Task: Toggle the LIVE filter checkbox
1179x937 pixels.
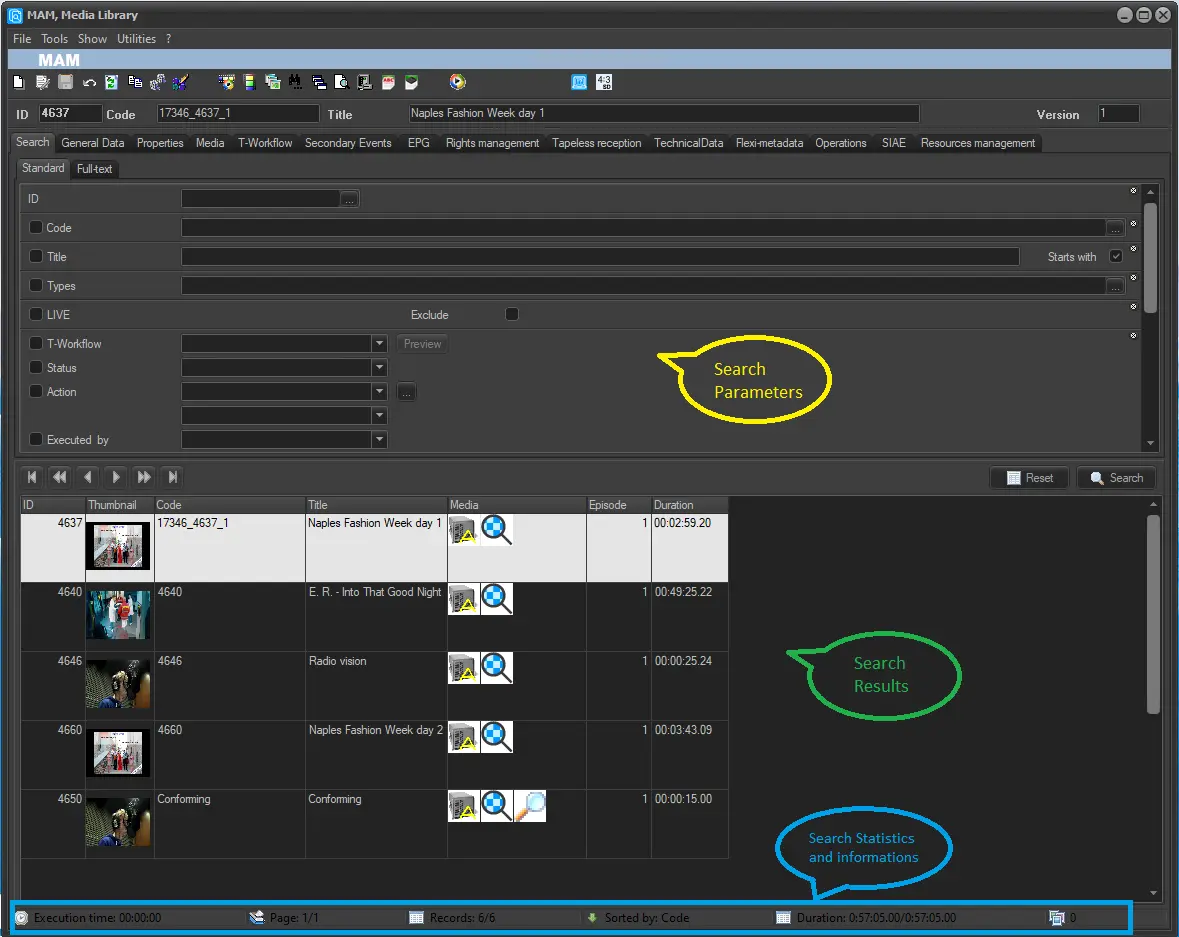Action: (x=36, y=314)
